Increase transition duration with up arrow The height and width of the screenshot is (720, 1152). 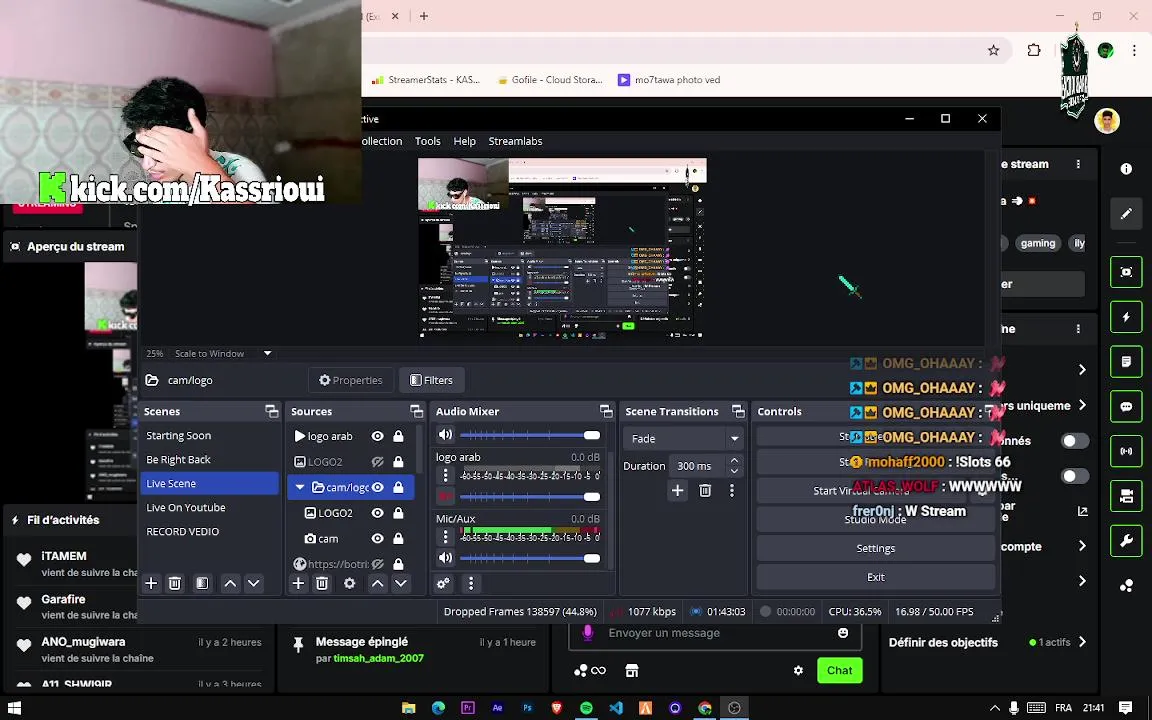(734, 461)
